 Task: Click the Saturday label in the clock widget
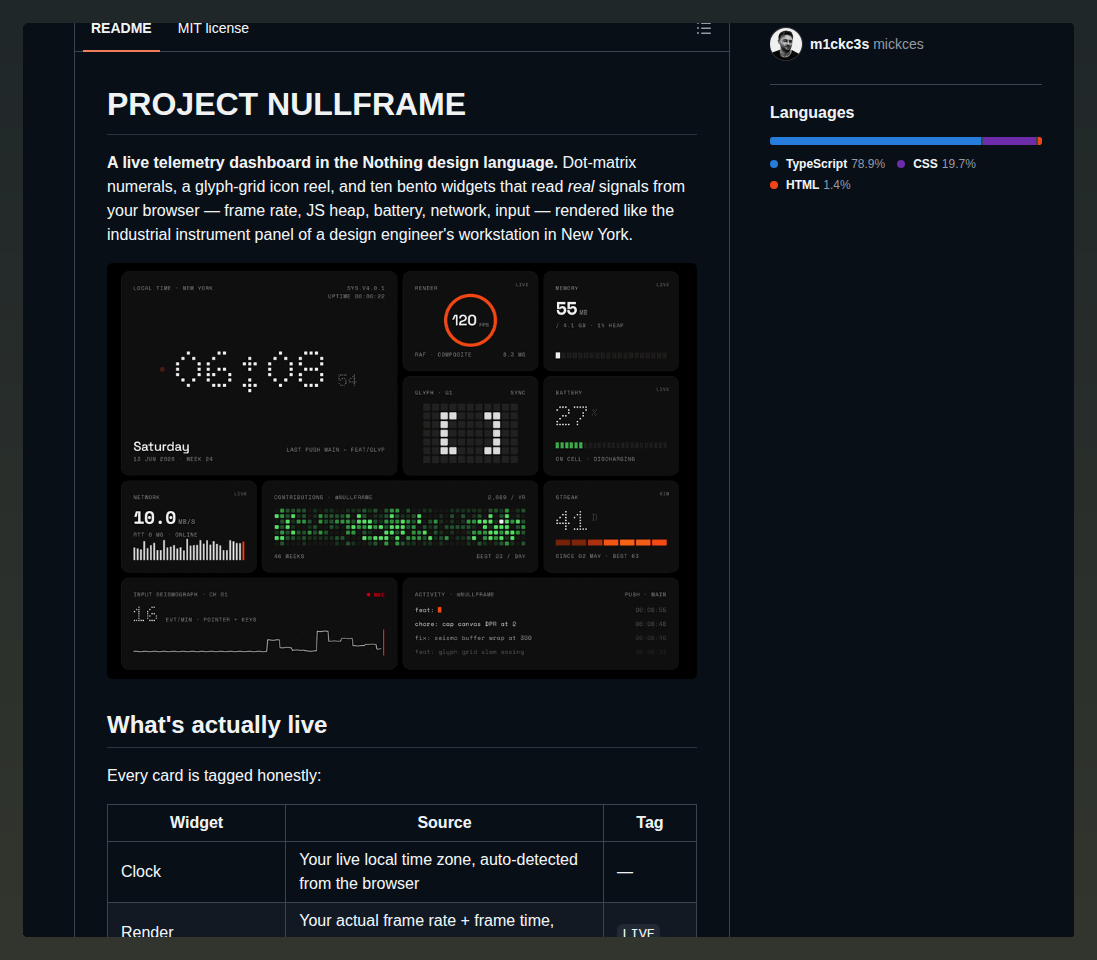[x=161, y=446]
